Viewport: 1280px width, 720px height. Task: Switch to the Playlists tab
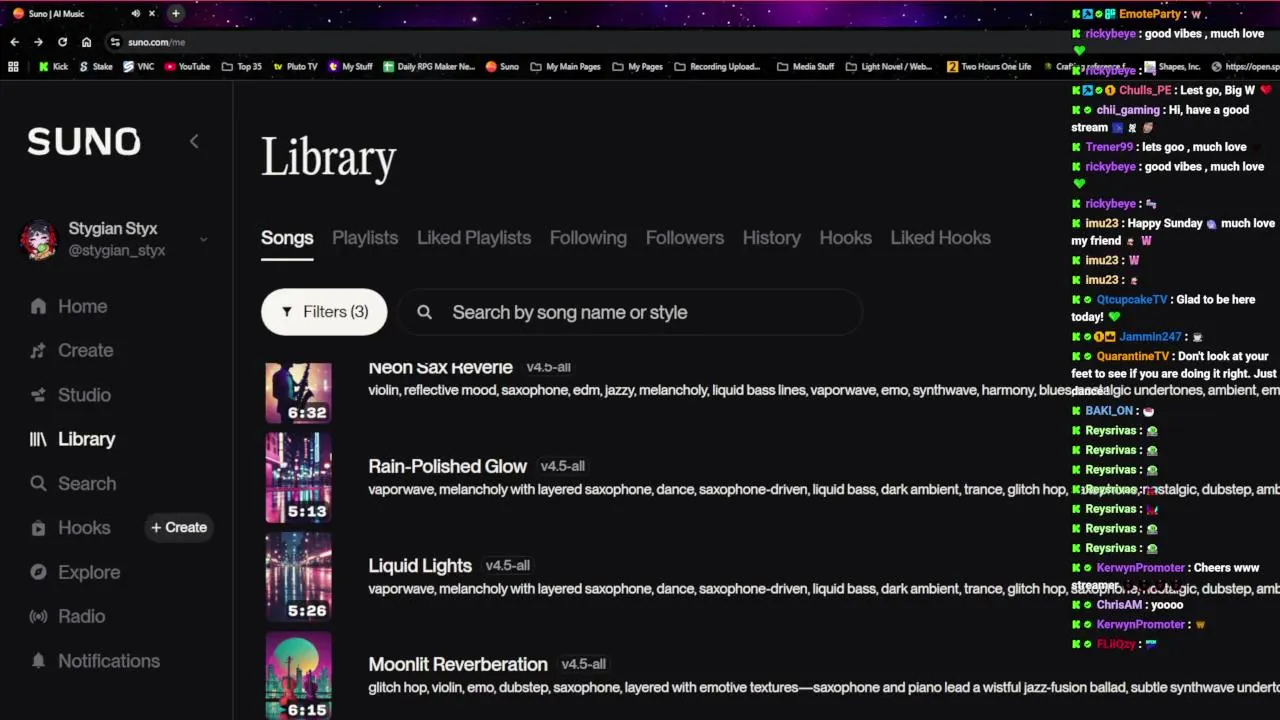[365, 238]
